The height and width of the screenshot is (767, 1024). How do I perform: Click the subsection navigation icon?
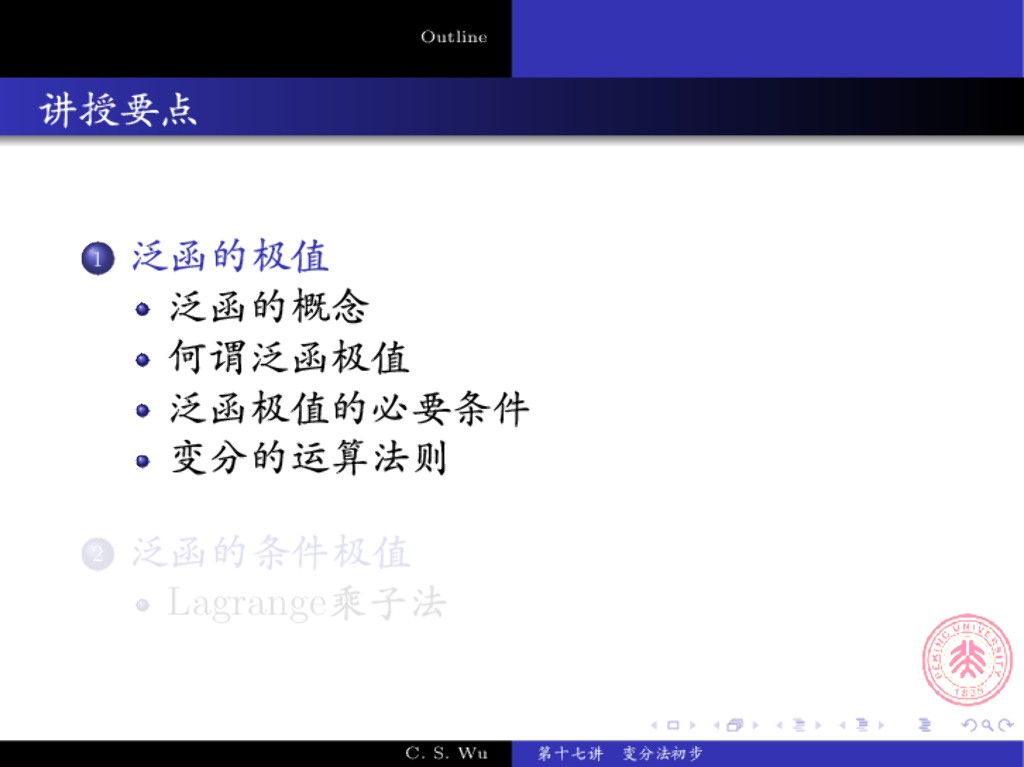pos(799,725)
